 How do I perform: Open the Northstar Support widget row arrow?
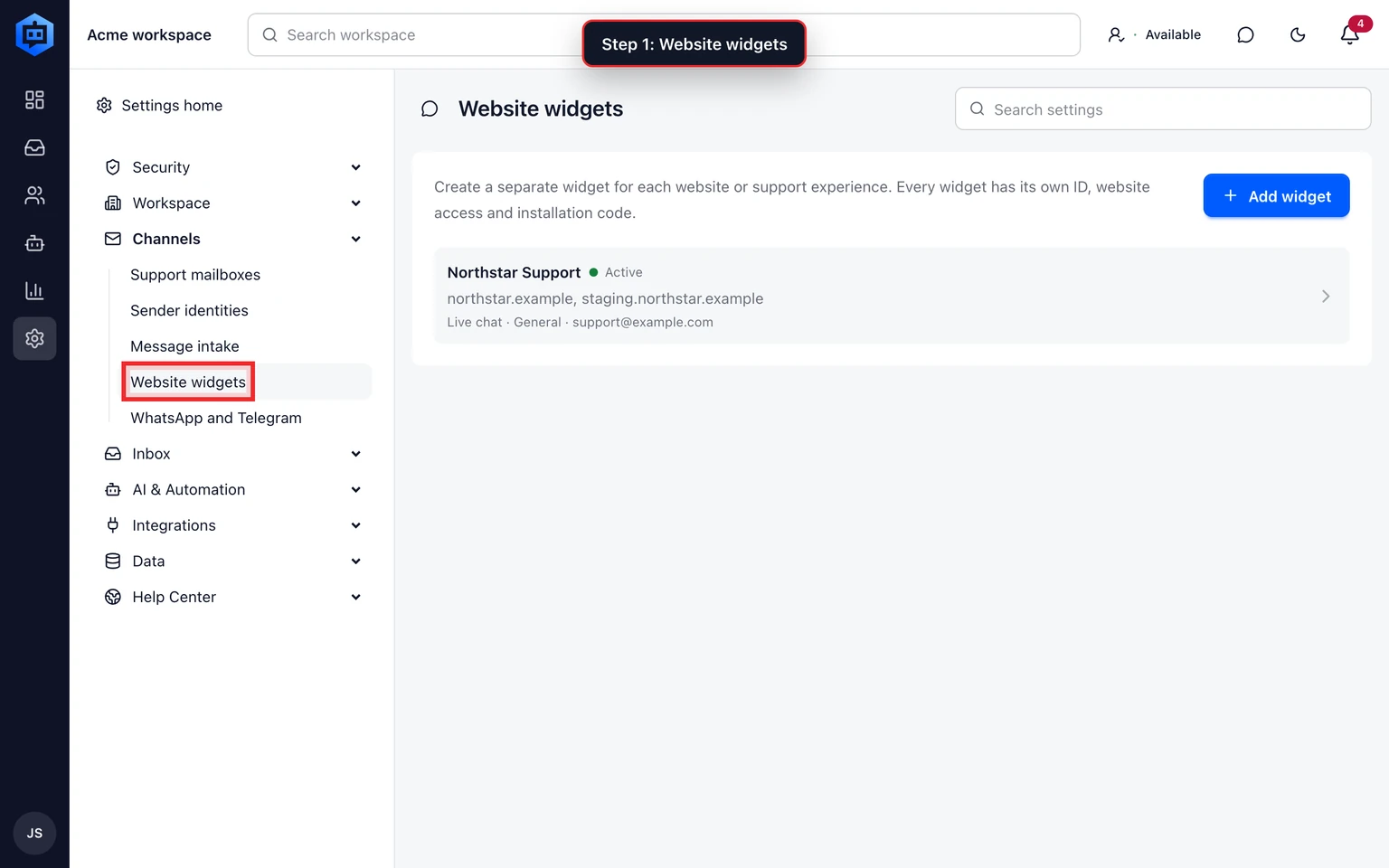pos(1326,297)
